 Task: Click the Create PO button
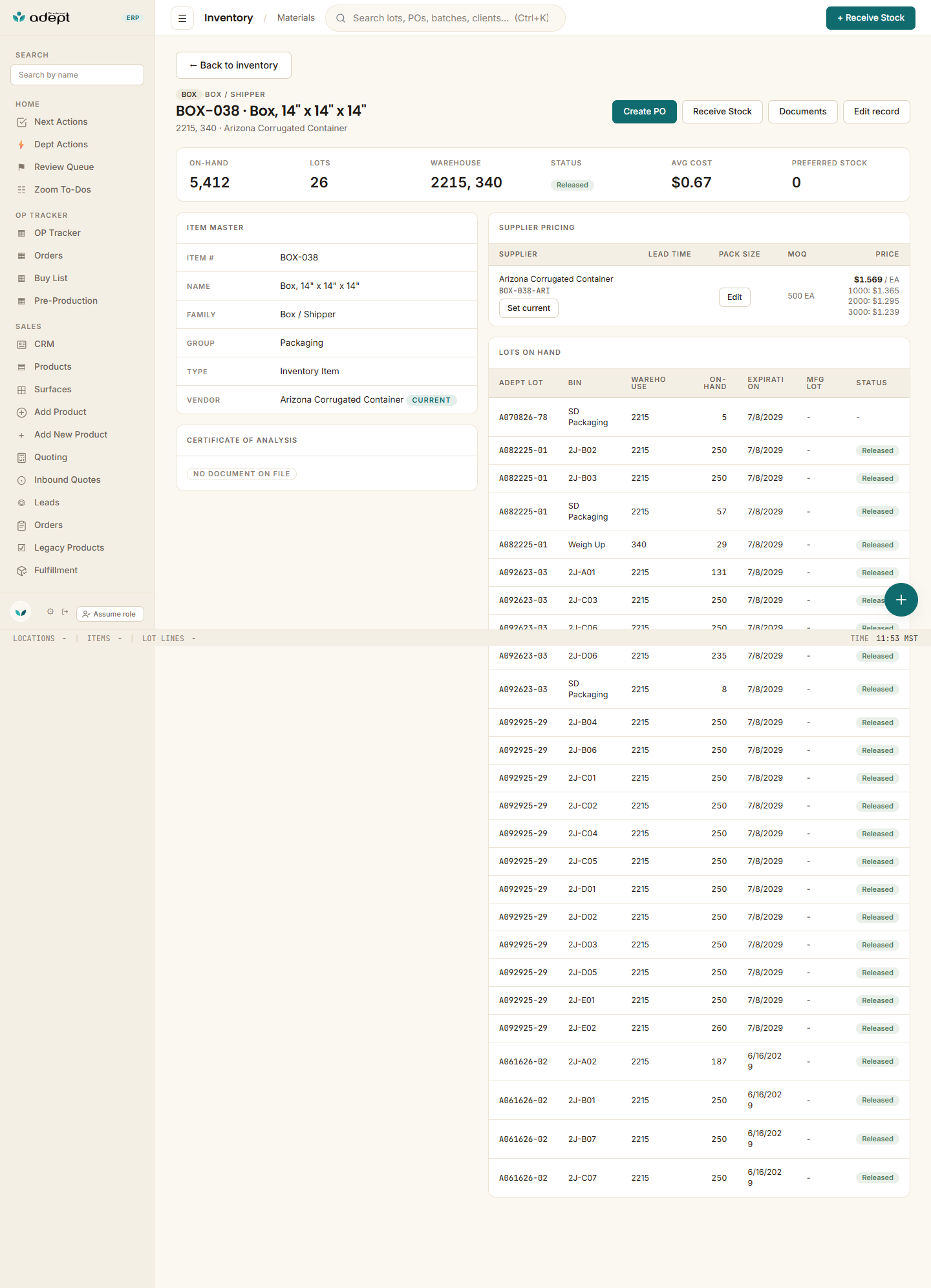[x=645, y=111]
